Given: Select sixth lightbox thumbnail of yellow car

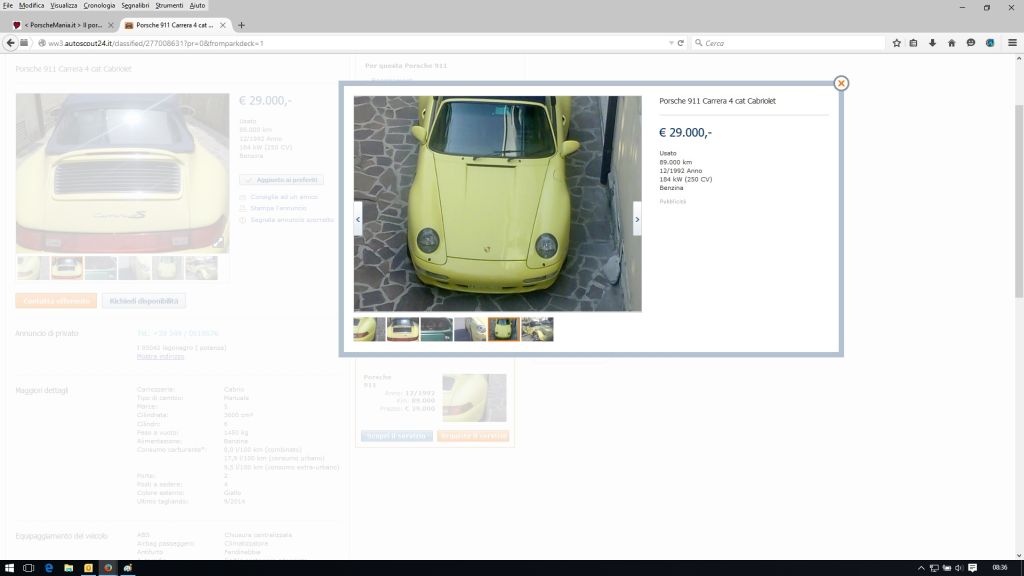Looking at the screenshot, I should (x=537, y=329).
